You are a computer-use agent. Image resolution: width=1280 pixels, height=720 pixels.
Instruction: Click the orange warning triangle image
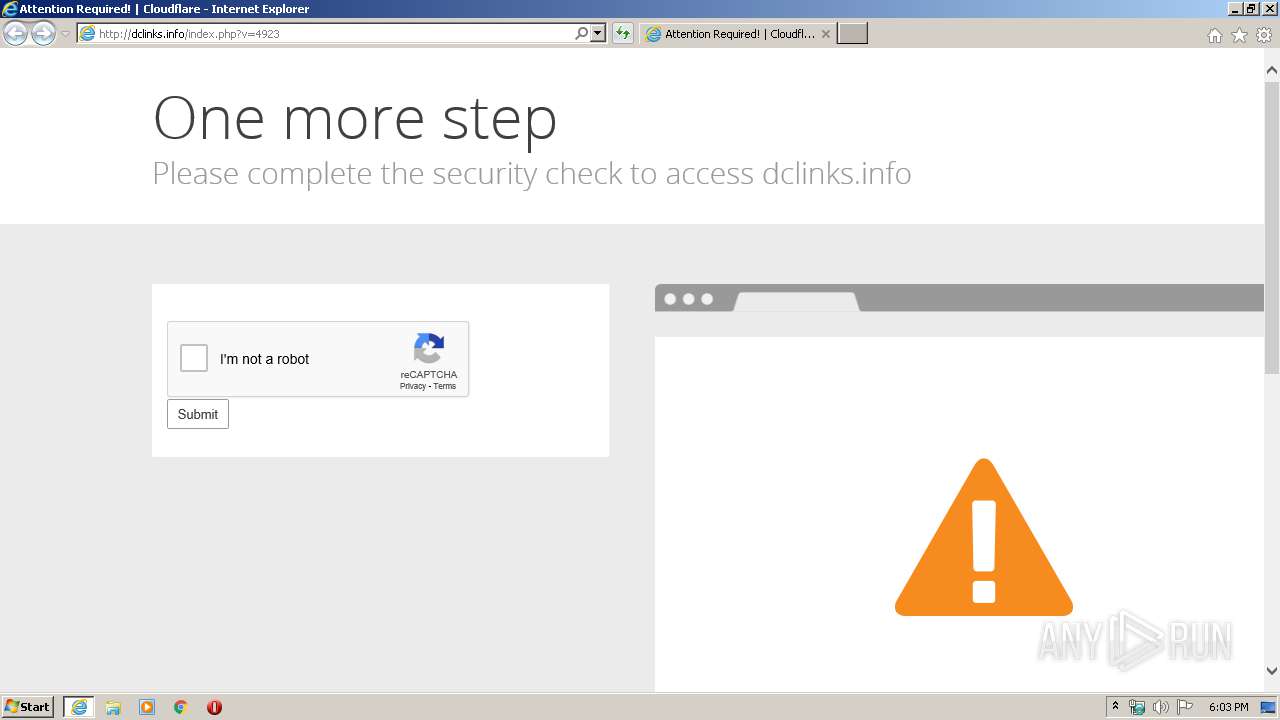click(984, 538)
